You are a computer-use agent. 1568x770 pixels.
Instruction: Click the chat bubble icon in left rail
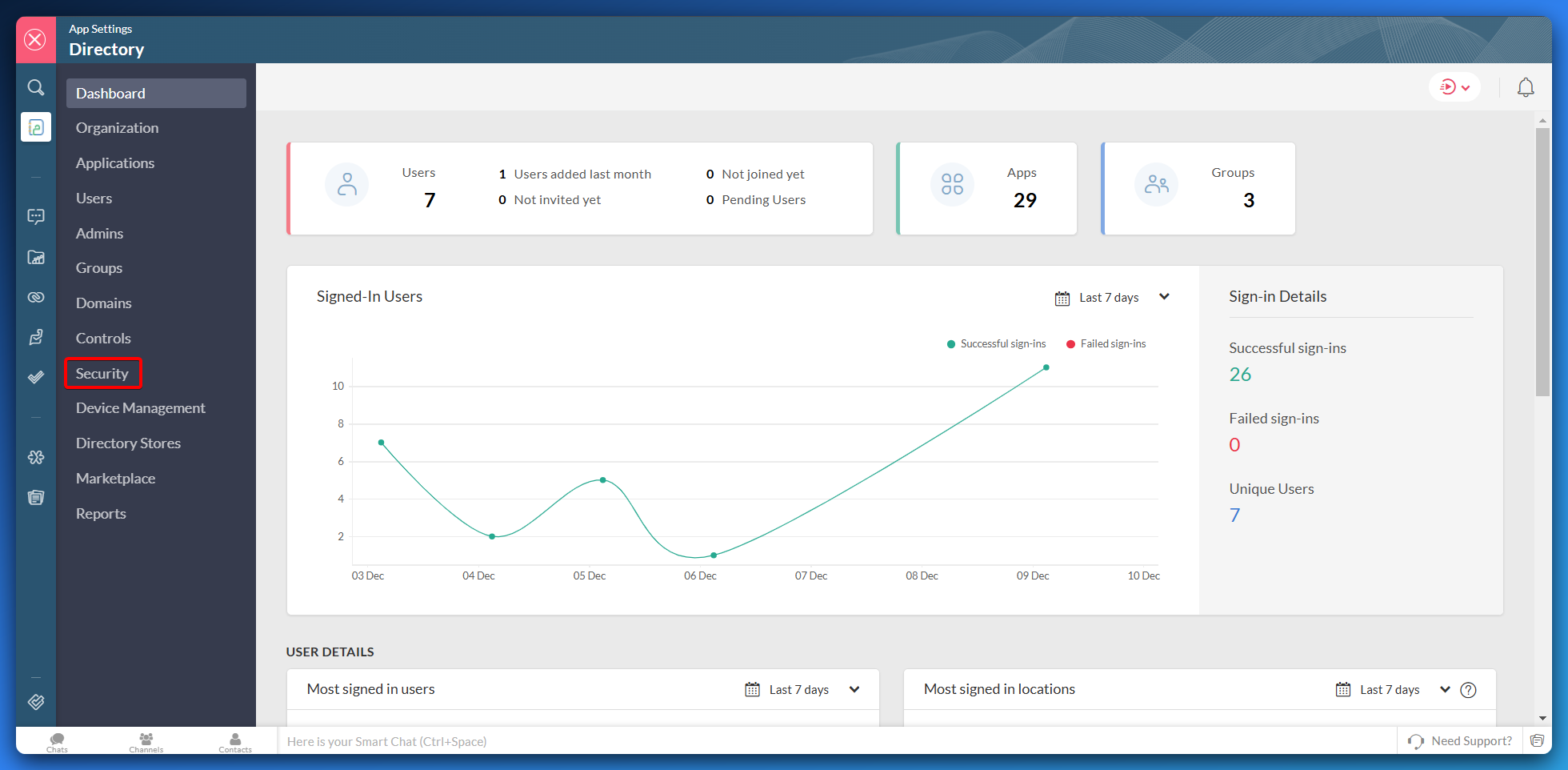click(x=36, y=216)
